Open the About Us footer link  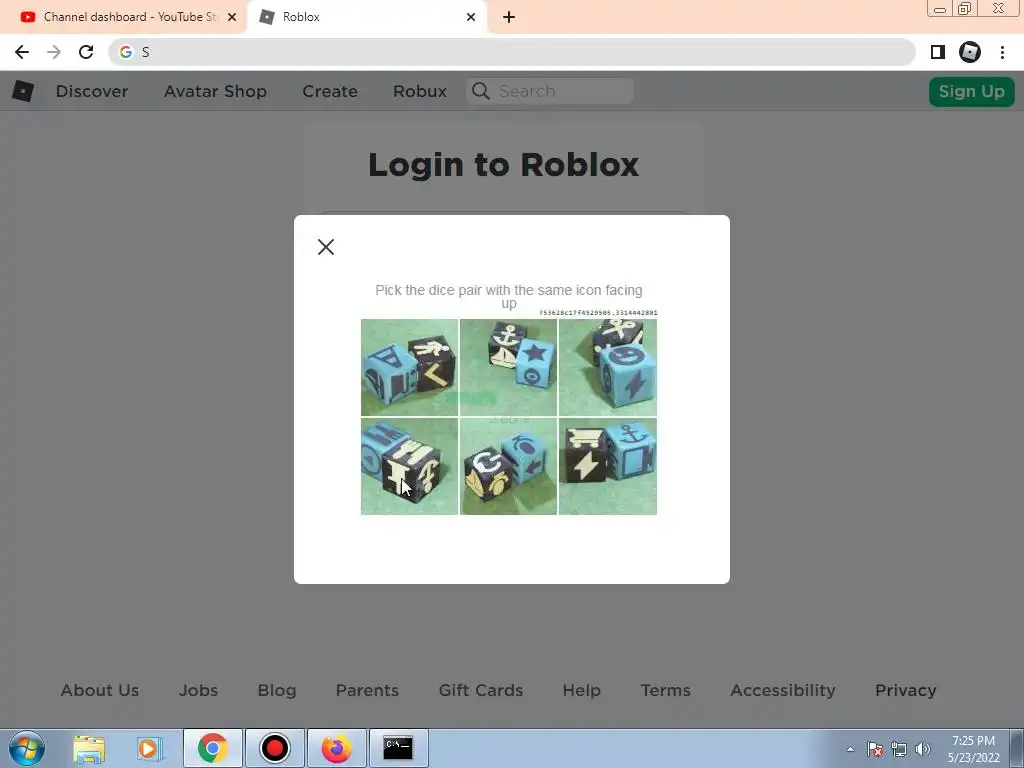click(100, 690)
